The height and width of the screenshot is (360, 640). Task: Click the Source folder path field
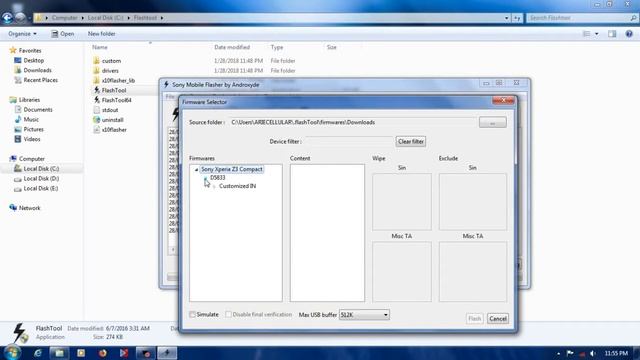(352, 122)
